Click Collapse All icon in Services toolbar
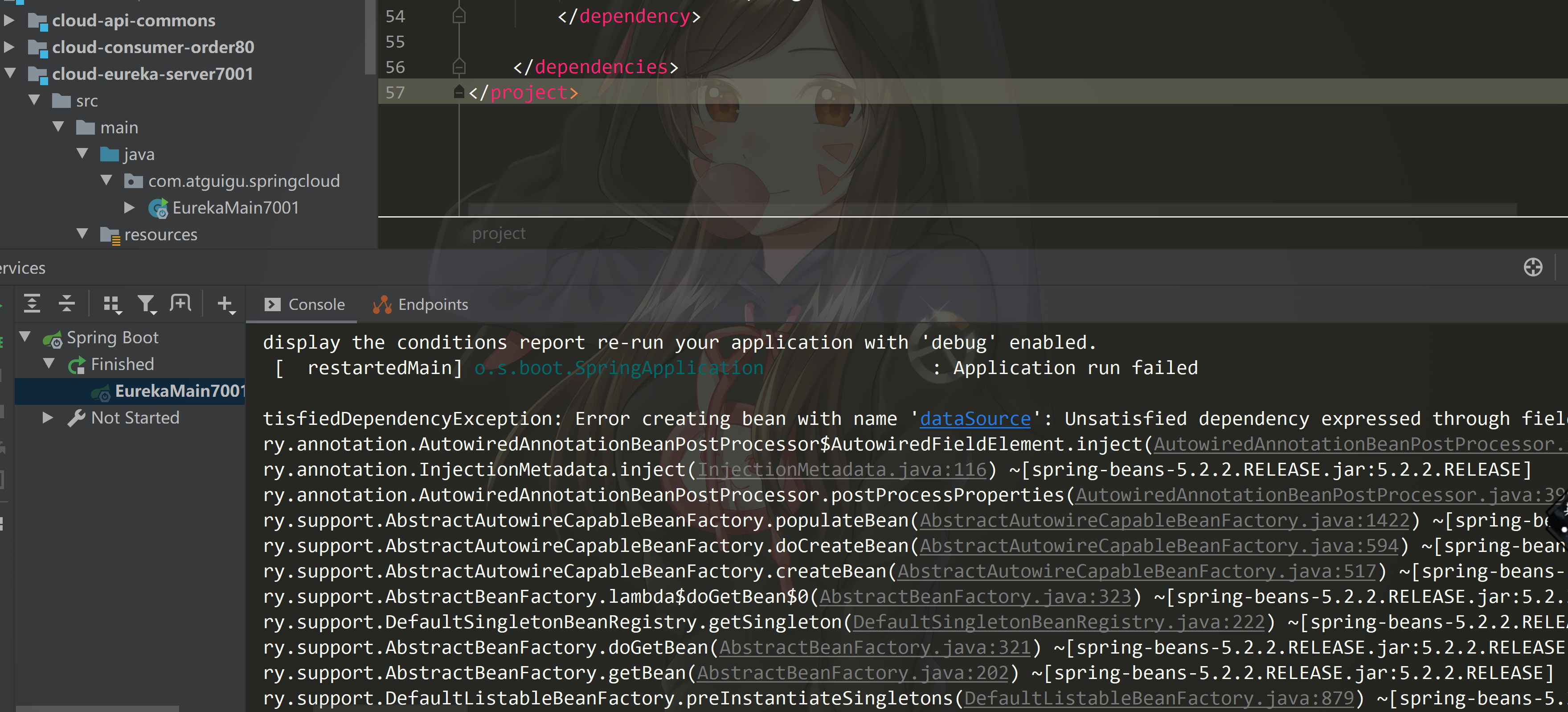This screenshot has width=1568, height=712. coord(67,303)
